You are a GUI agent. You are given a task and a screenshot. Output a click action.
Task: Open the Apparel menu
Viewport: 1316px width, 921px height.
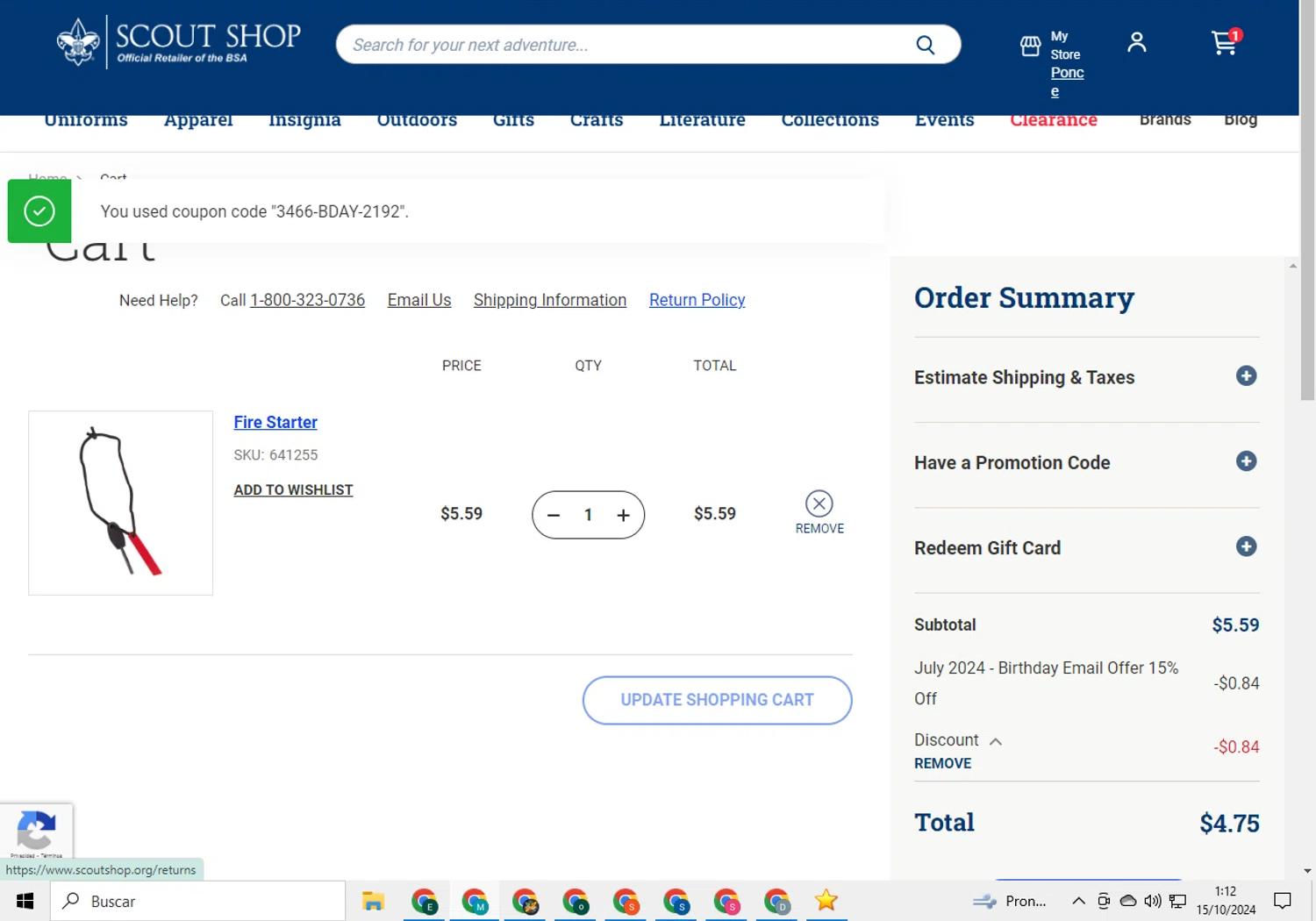(x=198, y=120)
